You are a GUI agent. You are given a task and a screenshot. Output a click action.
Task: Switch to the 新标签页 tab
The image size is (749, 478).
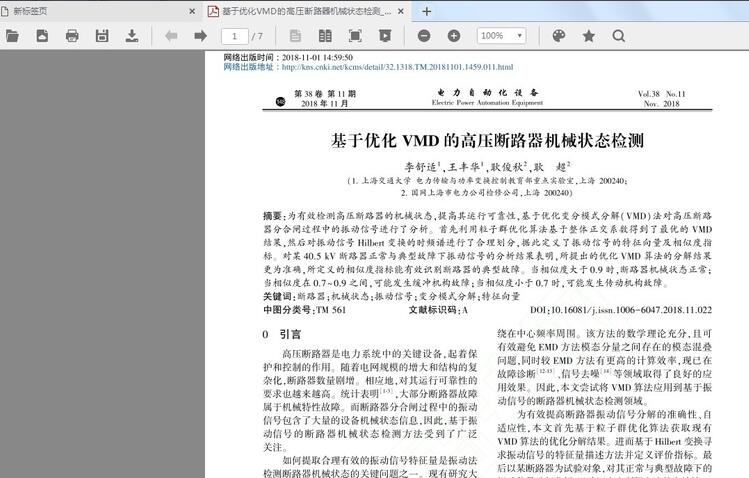coord(90,11)
